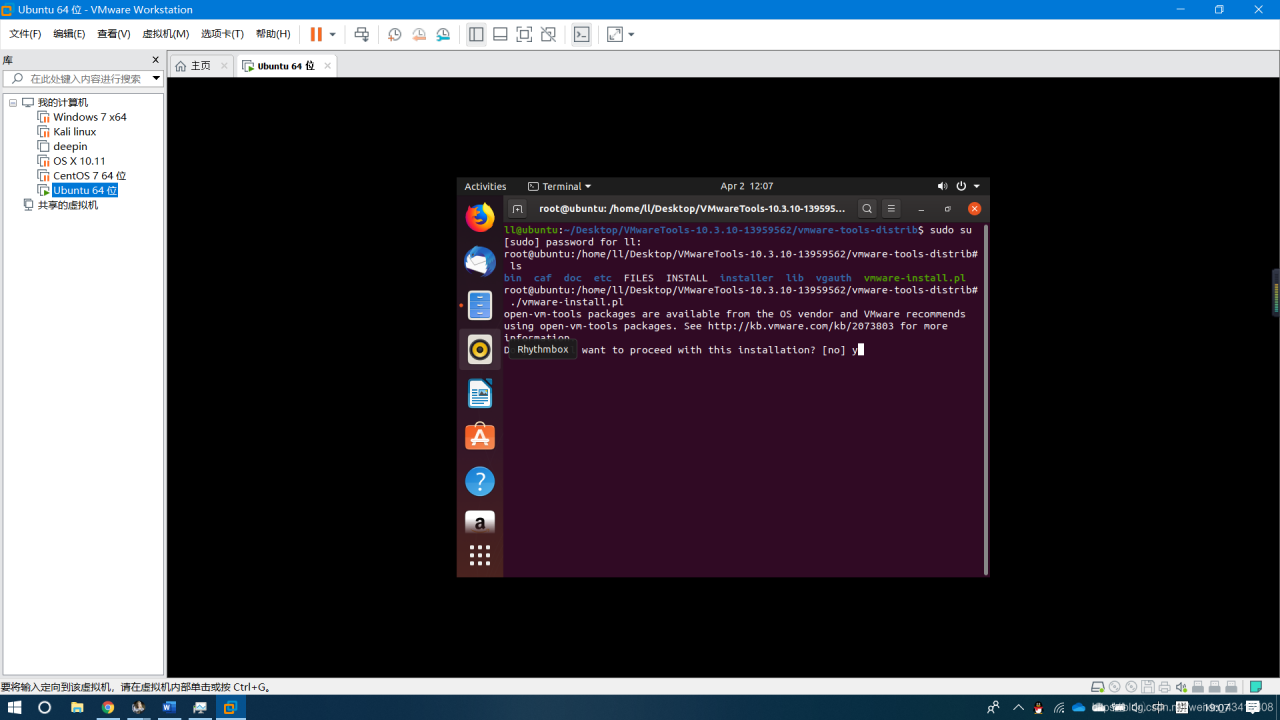Open Help from the Ubuntu dock
1280x720 pixels.
click(480, 481)
